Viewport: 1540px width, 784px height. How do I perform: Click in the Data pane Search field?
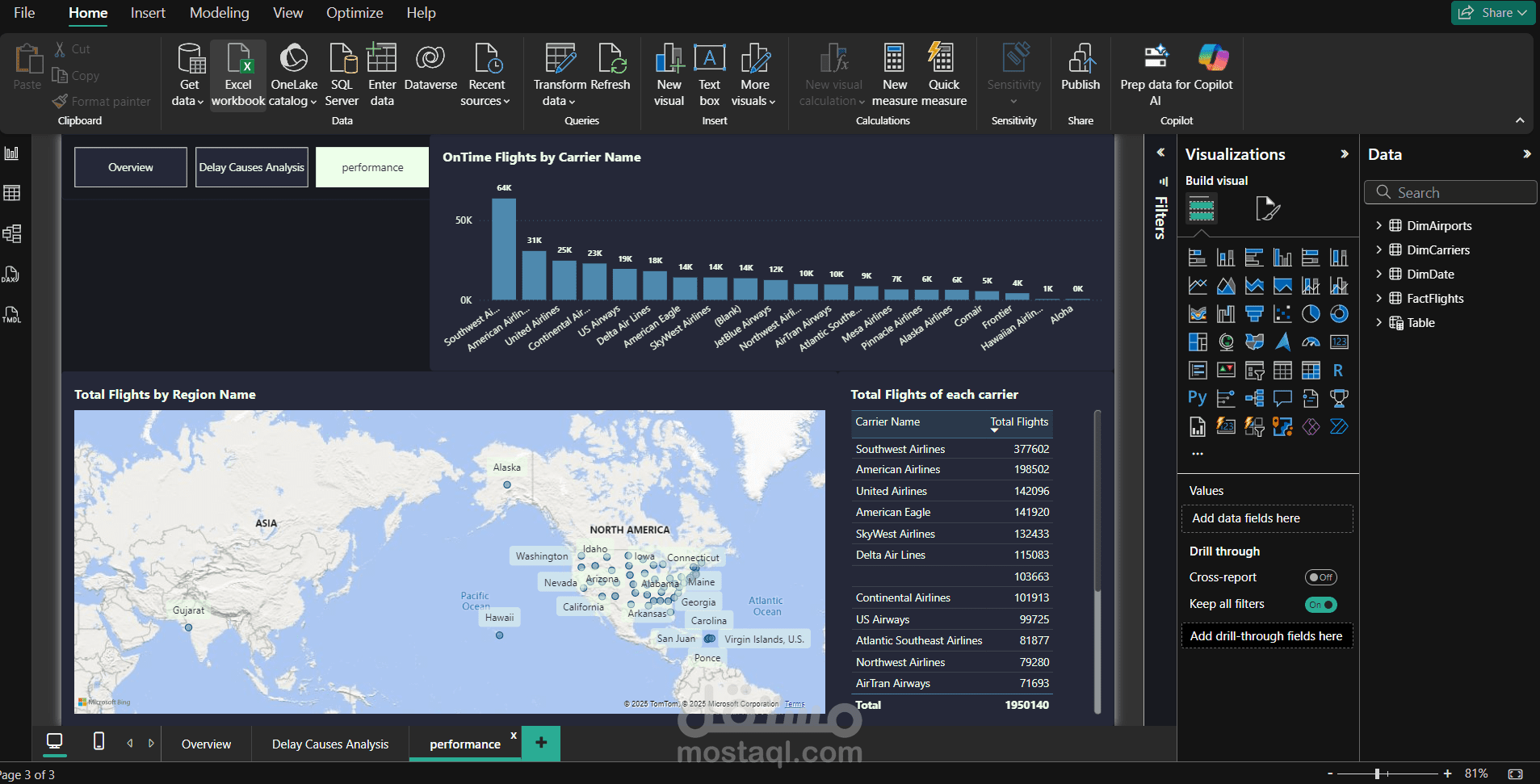pos(1450,192)
